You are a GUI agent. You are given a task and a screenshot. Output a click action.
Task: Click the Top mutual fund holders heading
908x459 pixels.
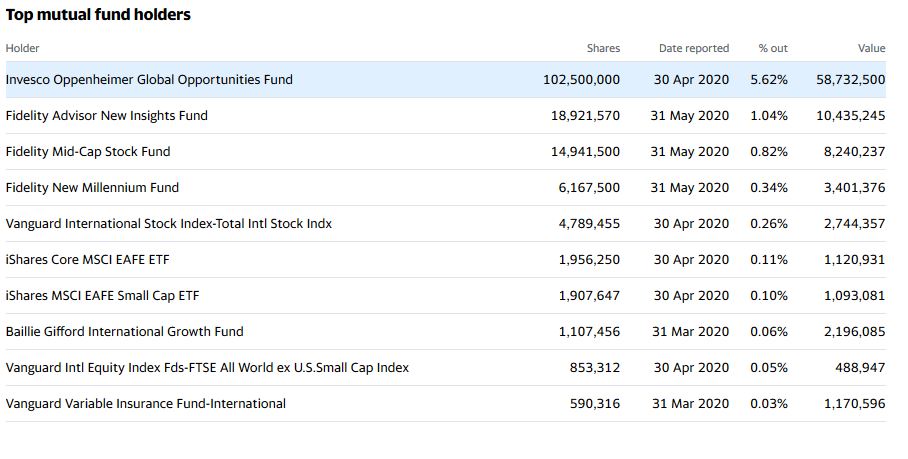click(98, 15)
